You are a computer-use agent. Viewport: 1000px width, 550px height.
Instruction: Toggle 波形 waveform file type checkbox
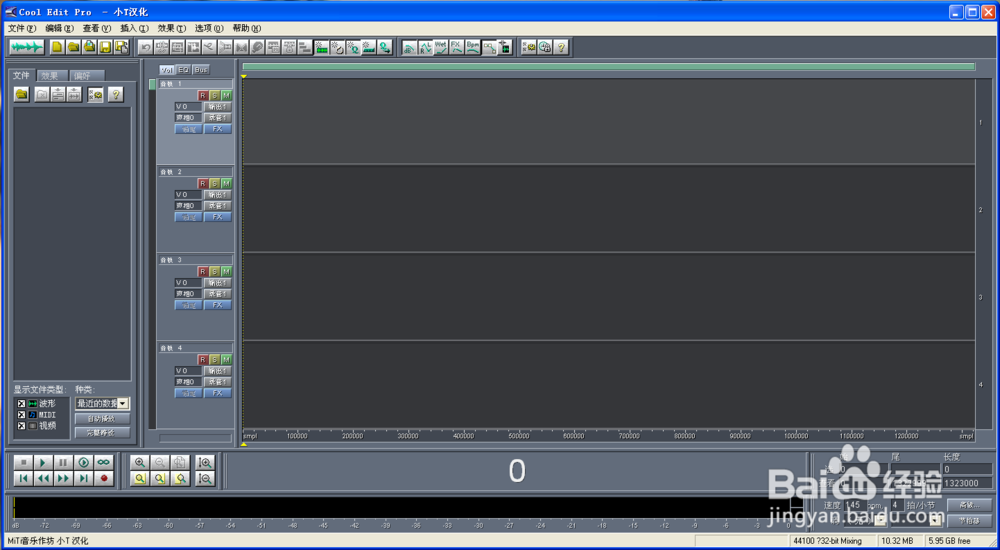coord(21,404)
